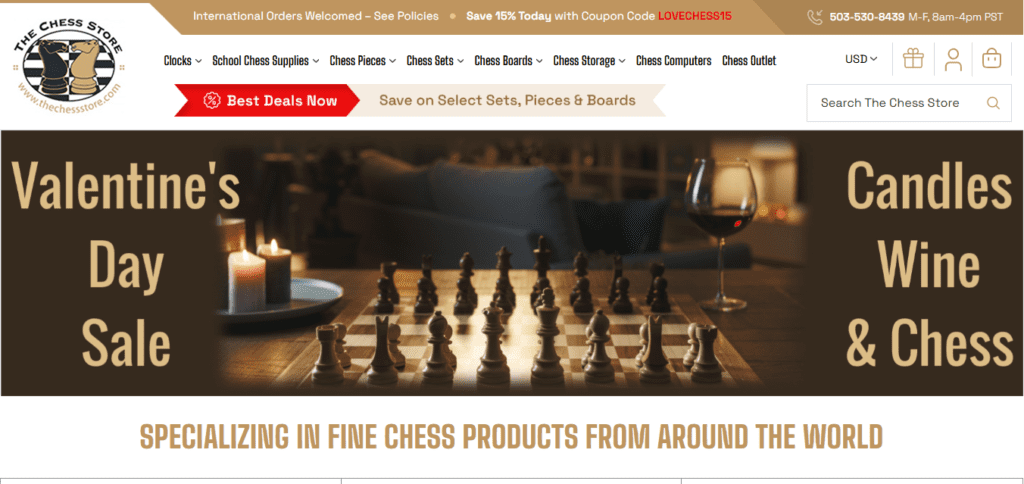The width and height of the screenshot is (1024, 484).
Task: Open the Chess Sets dropdown
Action: 435,61
